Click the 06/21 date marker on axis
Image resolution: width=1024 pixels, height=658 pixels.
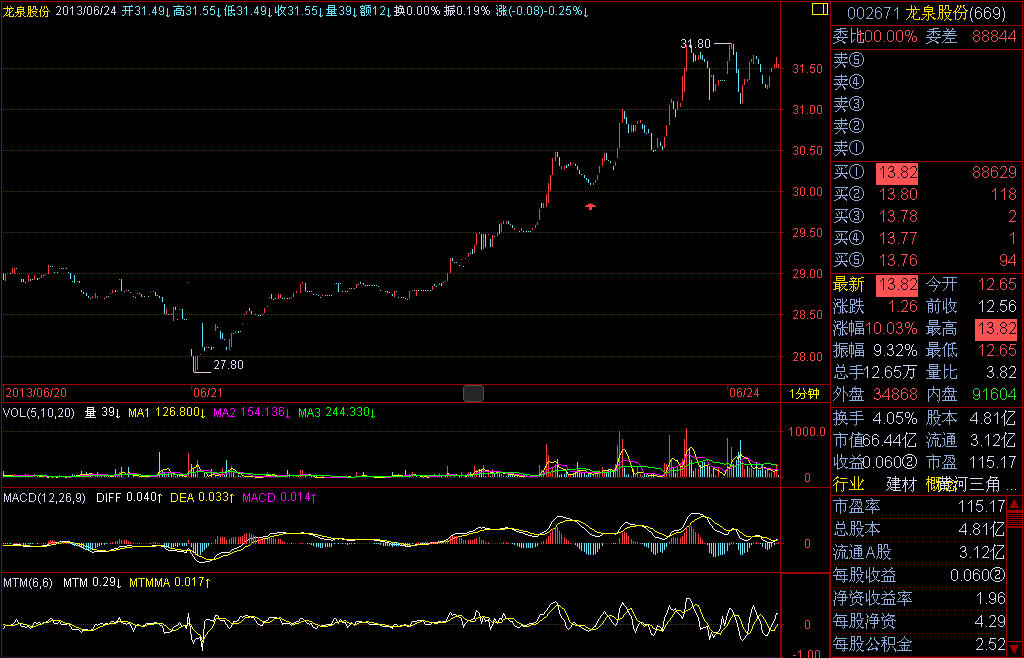click(x=207, y=394)
